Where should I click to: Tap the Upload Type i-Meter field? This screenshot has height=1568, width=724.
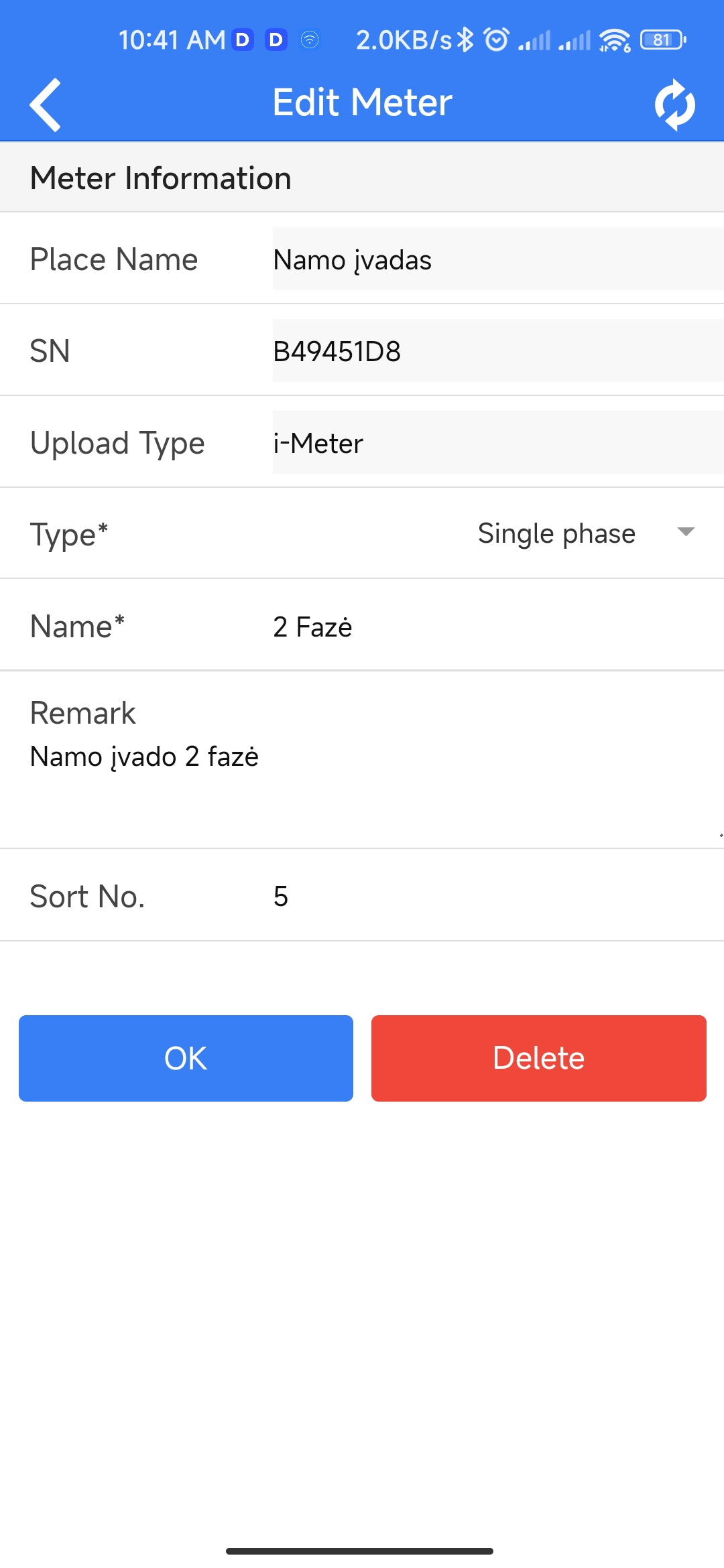(497, 443)
